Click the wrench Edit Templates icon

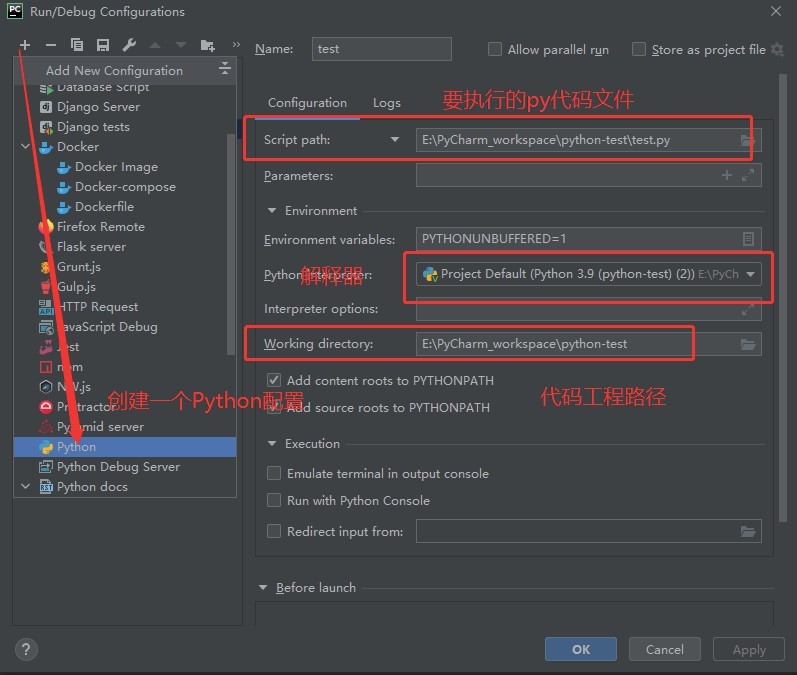point(129,45)
